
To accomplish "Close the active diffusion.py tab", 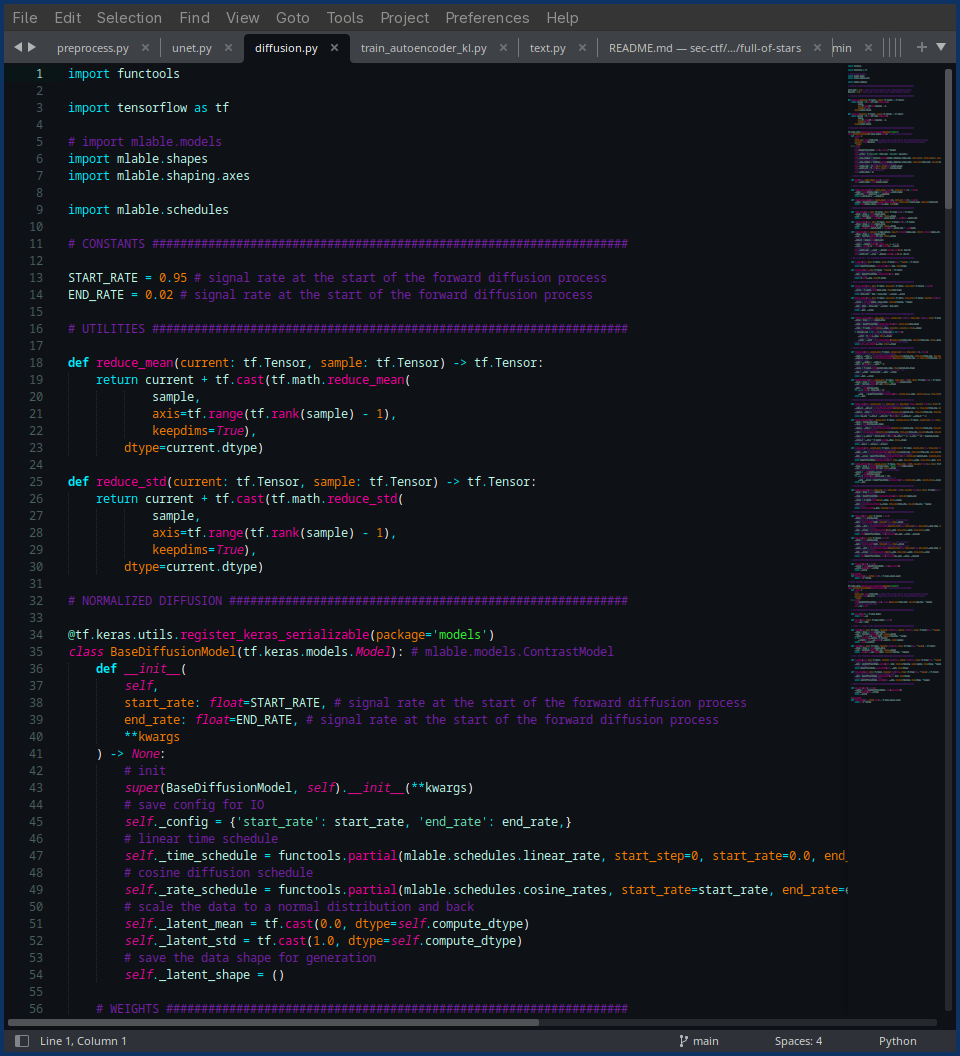I will pyautogui.click(x=334, y=47).
